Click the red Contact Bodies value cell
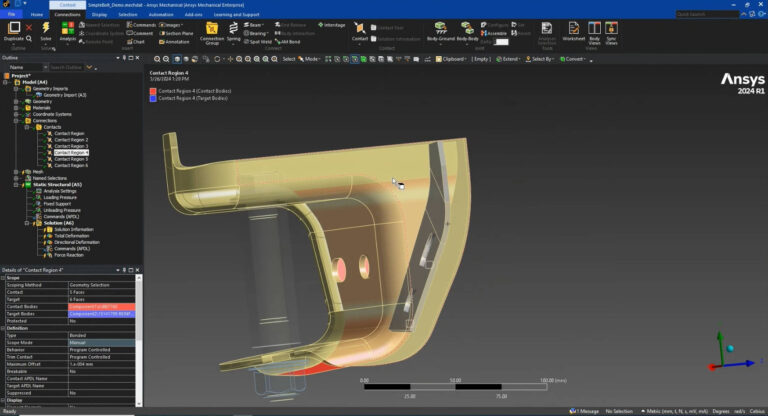Image resolution: width=768 pixels, height=416 pixels. tap(101, 307)
